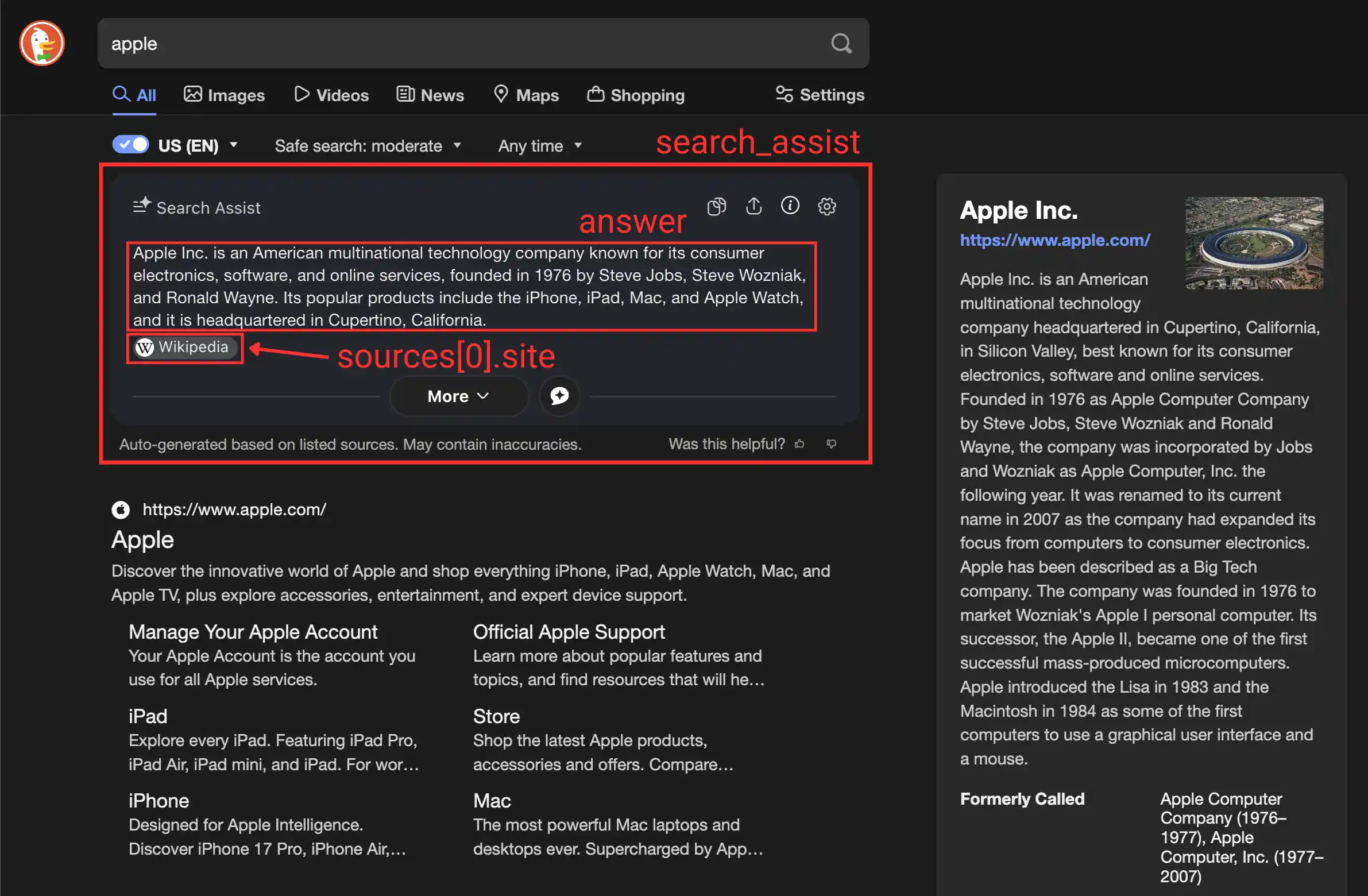Open Manage Your Apple Account sitelink
The width and height of the screenshot is (1368, 896).
pos(253,632)
